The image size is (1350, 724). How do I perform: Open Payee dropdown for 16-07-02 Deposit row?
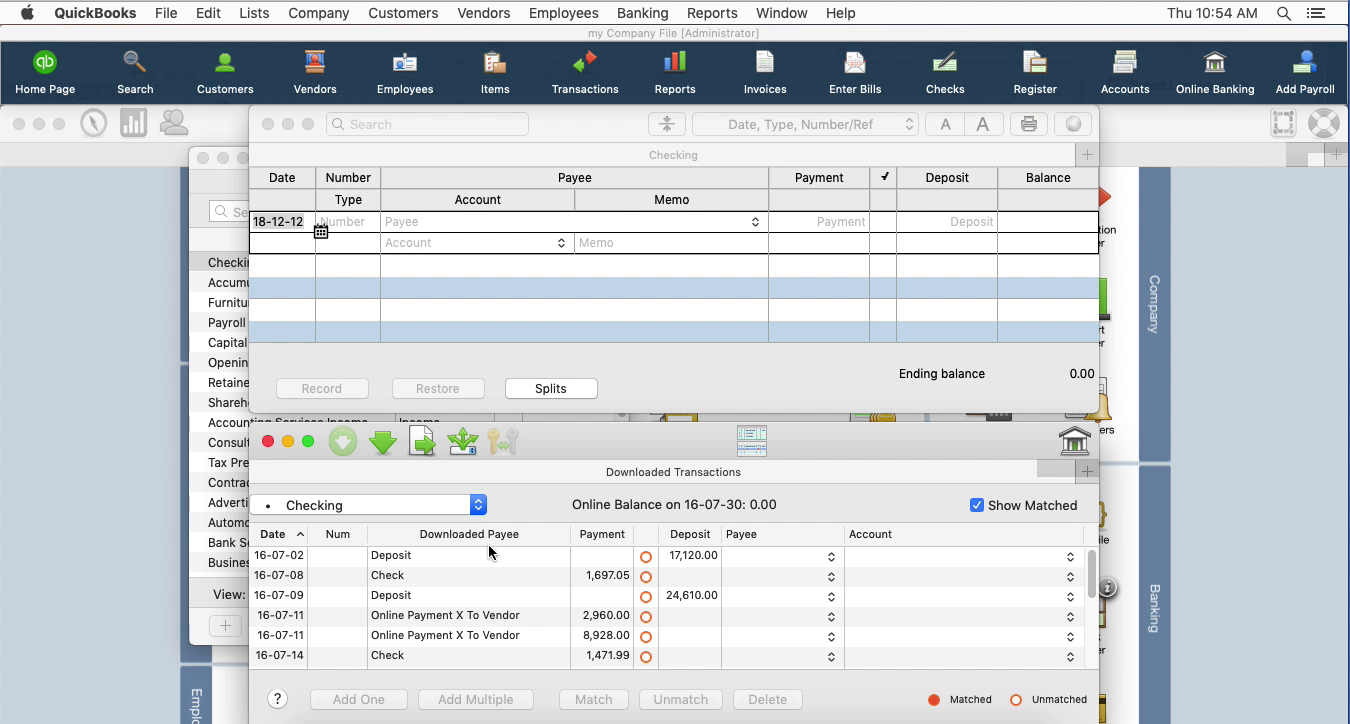(x=831, y=557)
